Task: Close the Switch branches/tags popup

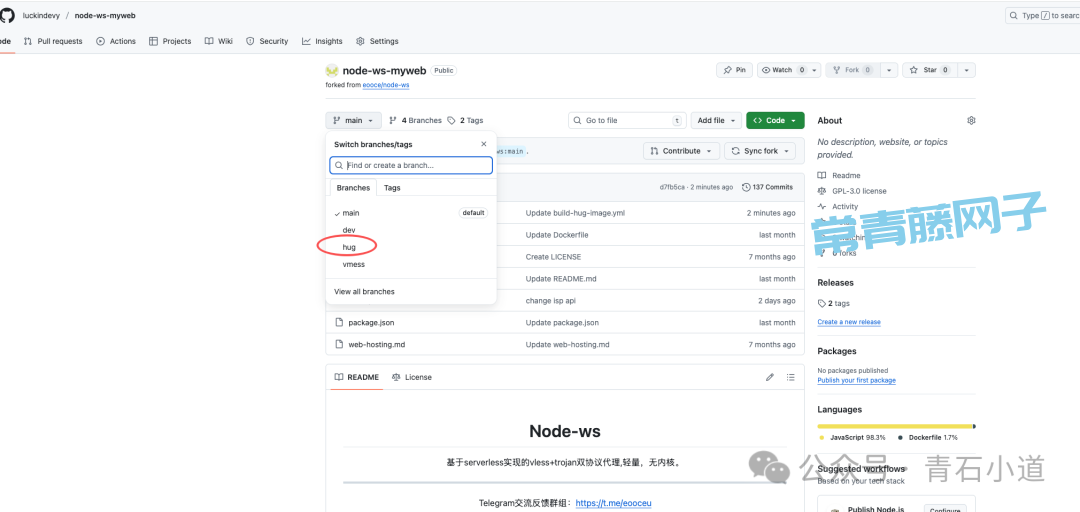Action: pyautogui.click(x=484, y=144)
